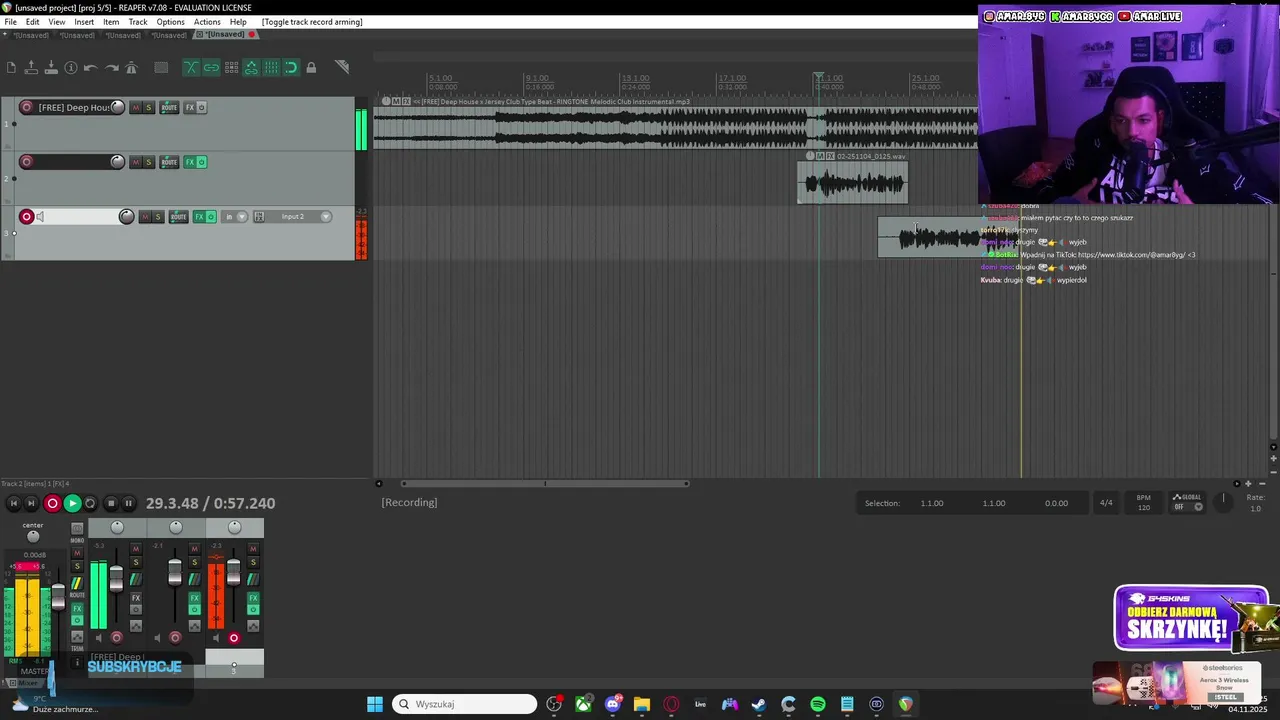
Task: Open the Options menu
Action: tap(170, 21)
